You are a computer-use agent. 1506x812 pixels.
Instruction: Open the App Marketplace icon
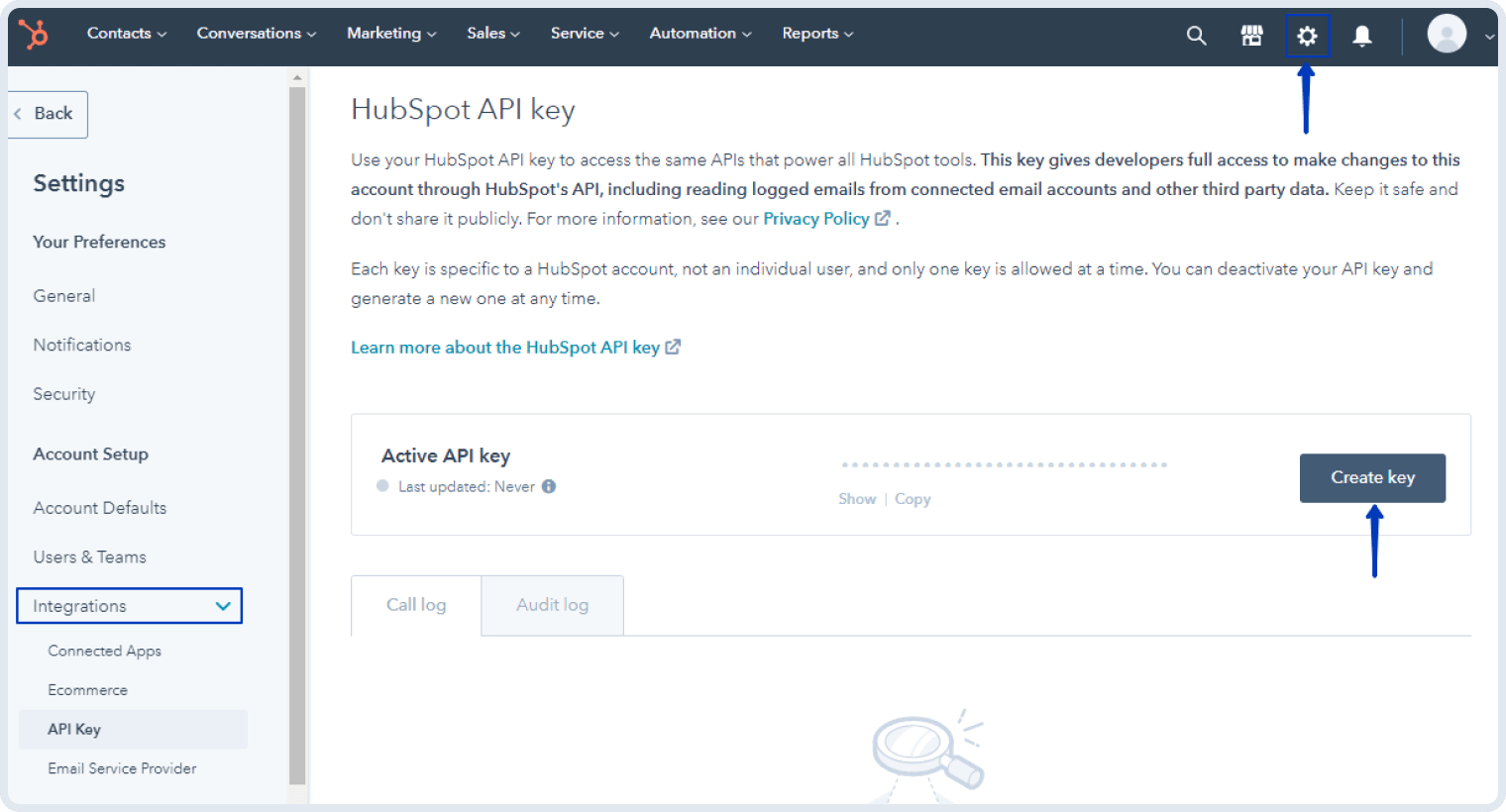(1251, 34)
